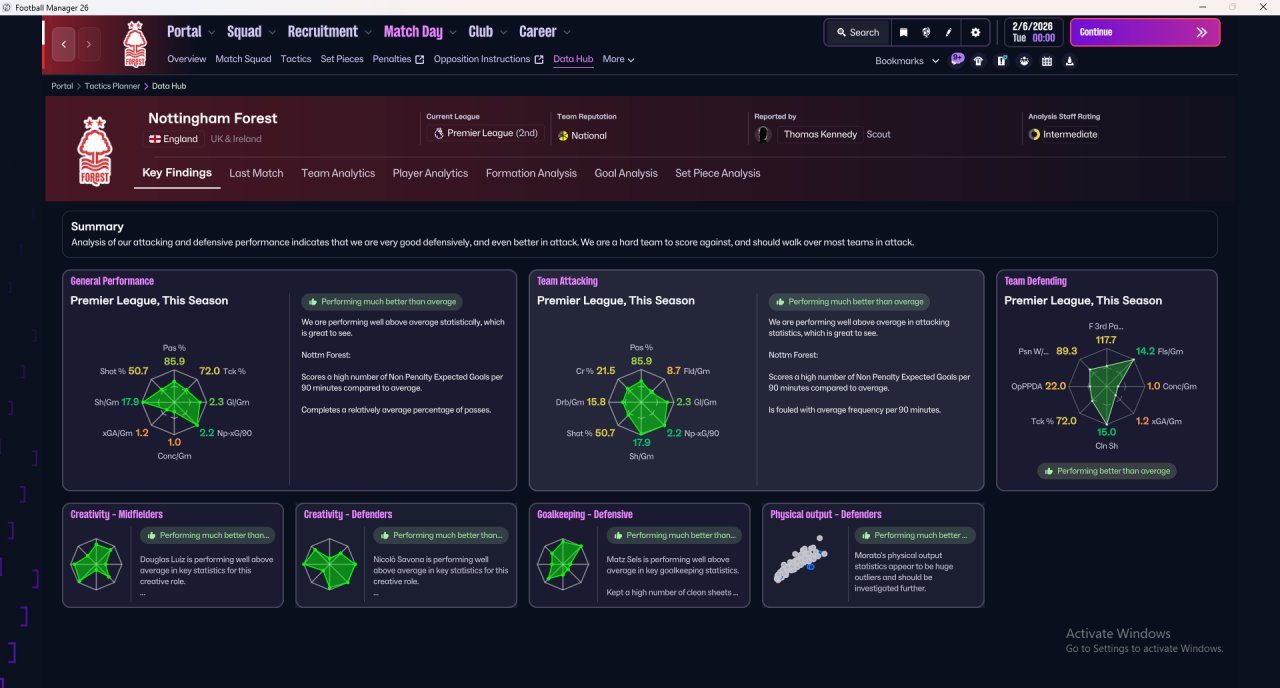Click the Thomas Kennedy scout avatar
This screenshot has height=688, width=1280.
pyautogui.click(x=763, y=134)
